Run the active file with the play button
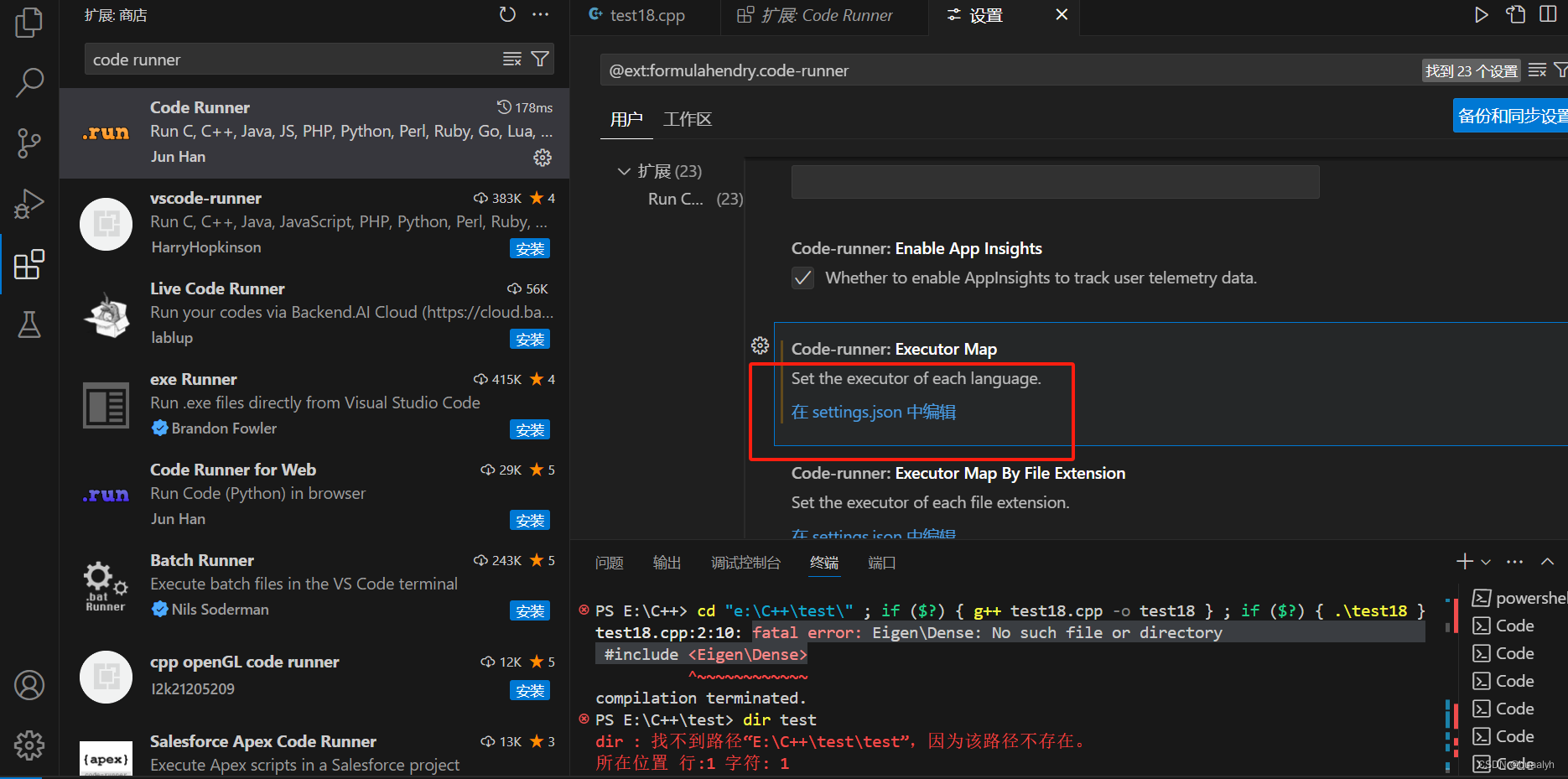Viewport: 1568px width, 779px height. pyautogui.click(x=1481, y=14)
